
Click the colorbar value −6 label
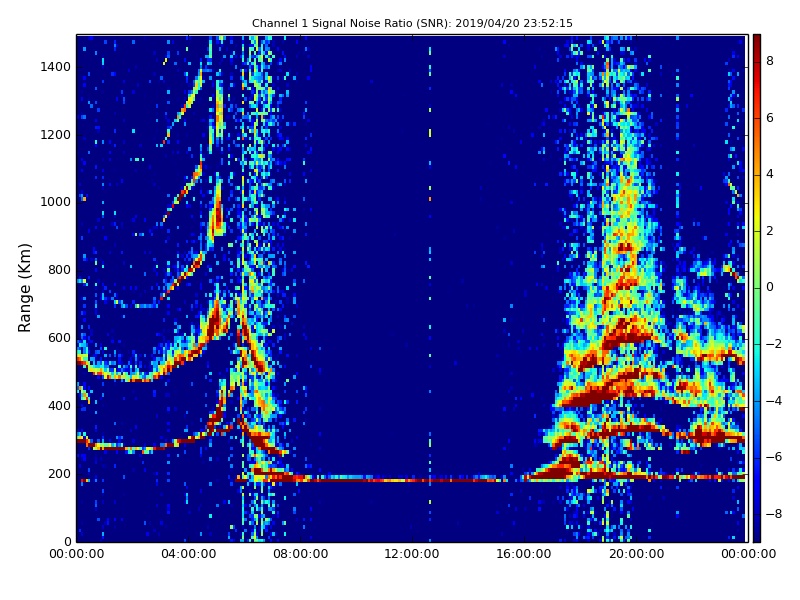click(774, 457)
